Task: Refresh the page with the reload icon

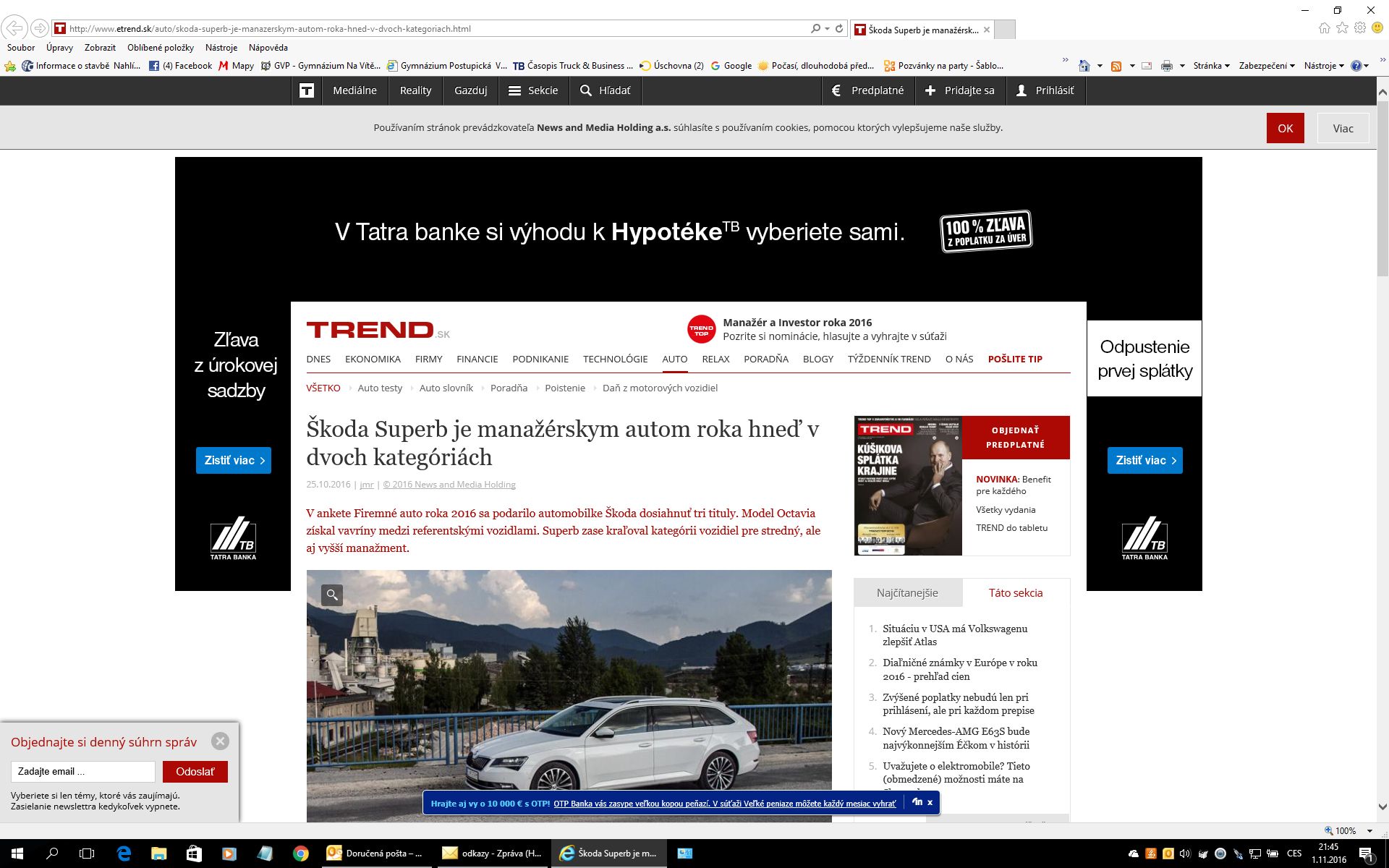Action: pos(839,29)
